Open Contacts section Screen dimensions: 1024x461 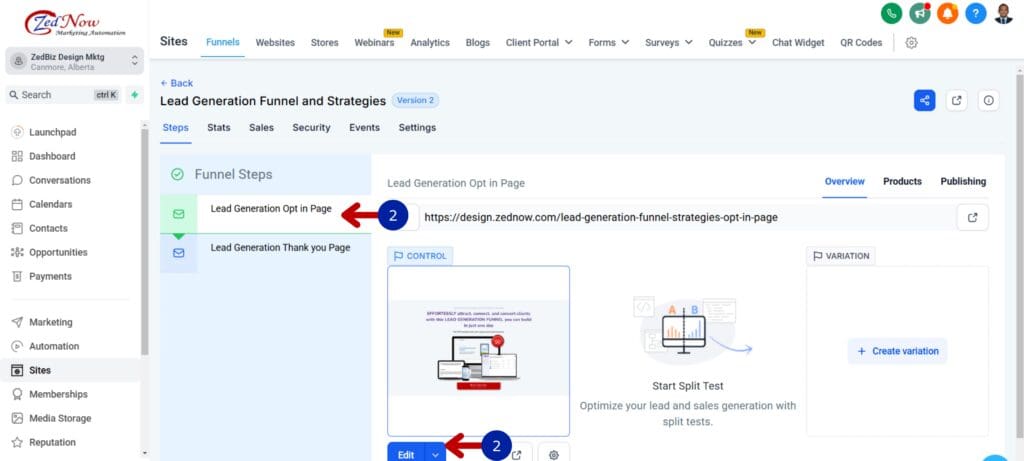pos(48,229)
